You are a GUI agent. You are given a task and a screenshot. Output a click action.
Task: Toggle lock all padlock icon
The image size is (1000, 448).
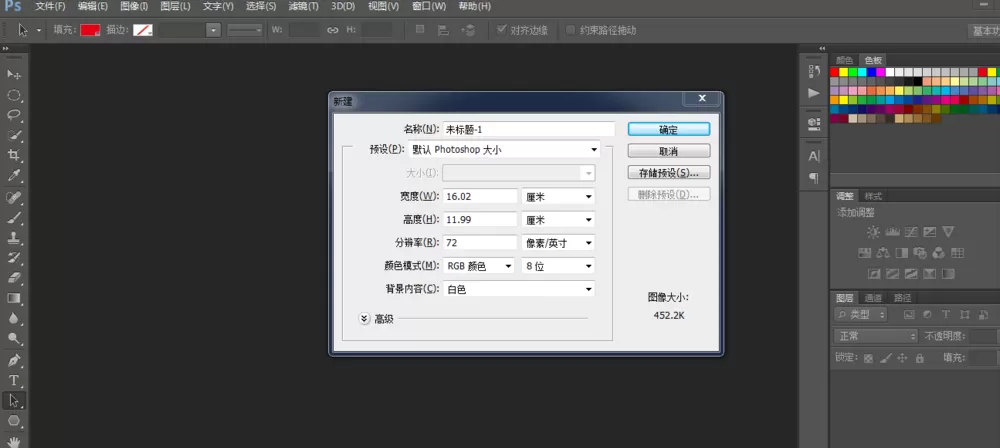919,359
